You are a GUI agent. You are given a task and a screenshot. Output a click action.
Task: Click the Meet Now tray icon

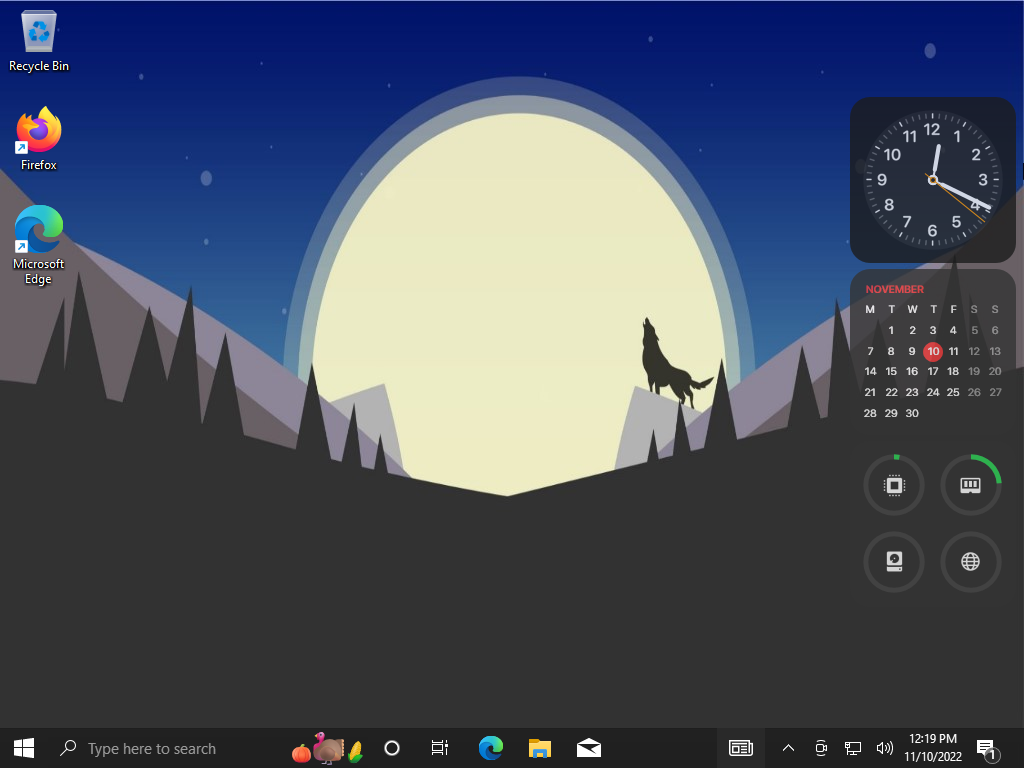(x=821, y=748)
